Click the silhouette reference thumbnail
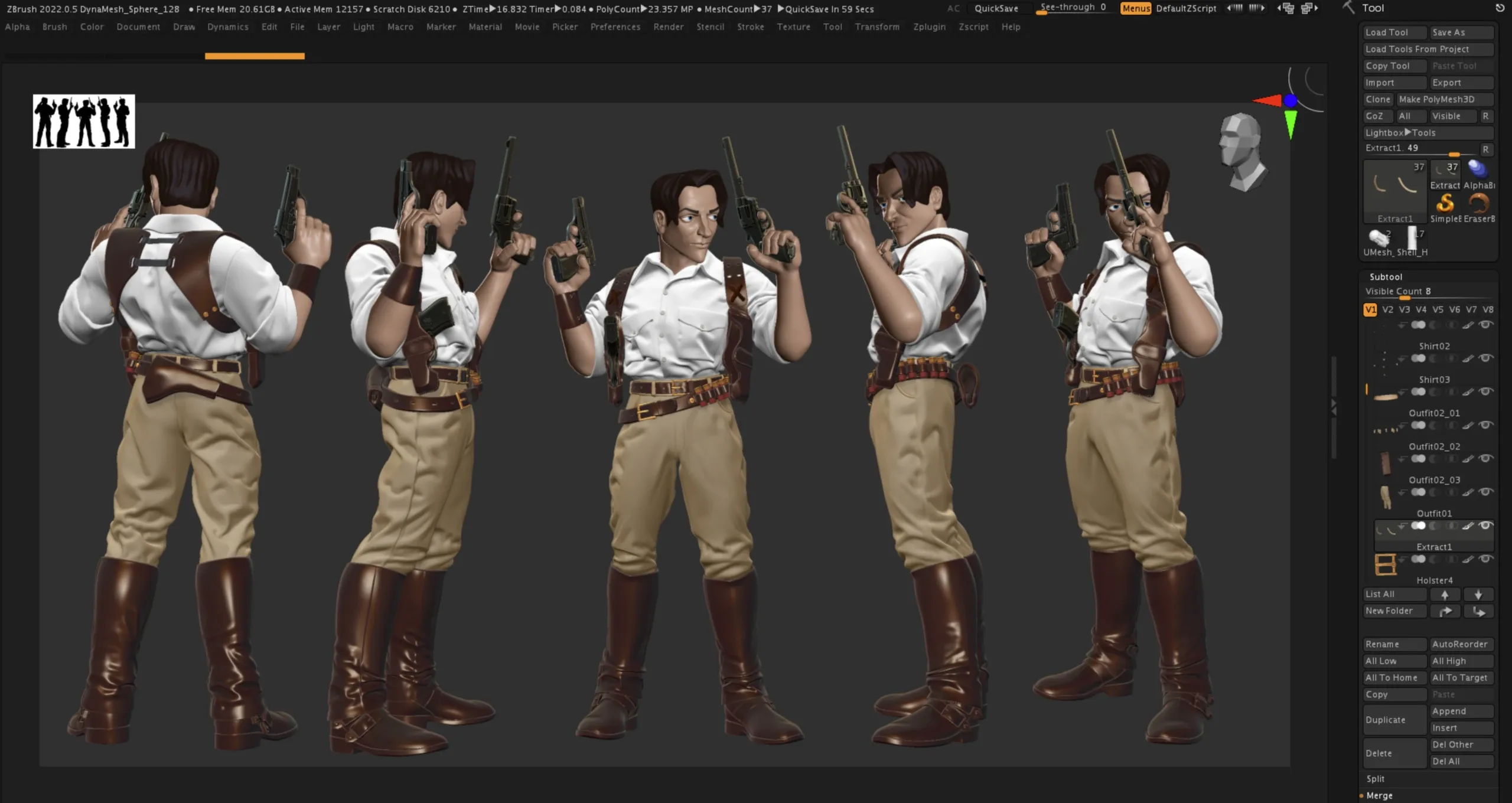This screenshot has height=803, width=1512. [x=84, y=122]
